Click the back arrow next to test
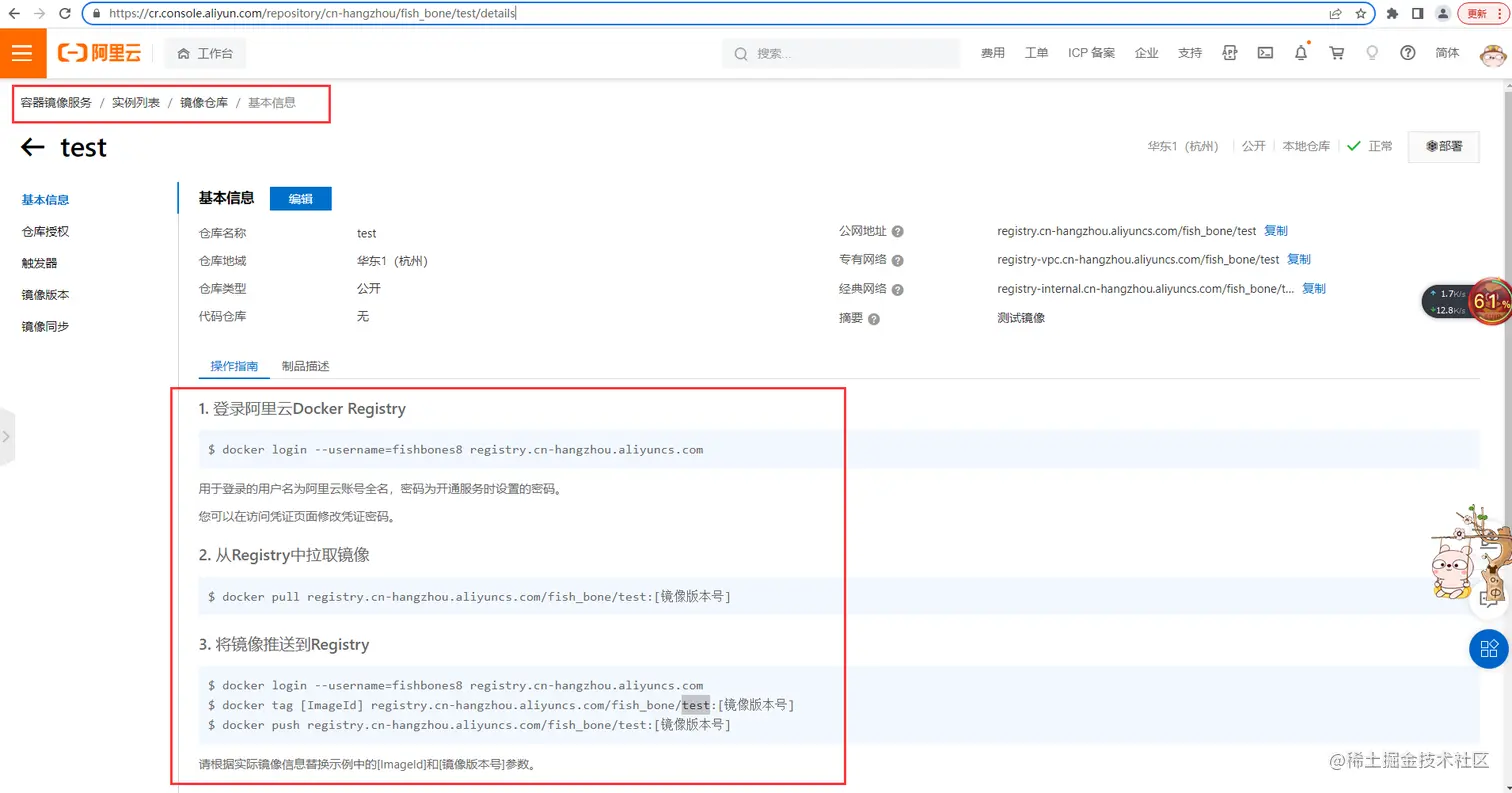1512x793 pixels. tap(33, 148)
